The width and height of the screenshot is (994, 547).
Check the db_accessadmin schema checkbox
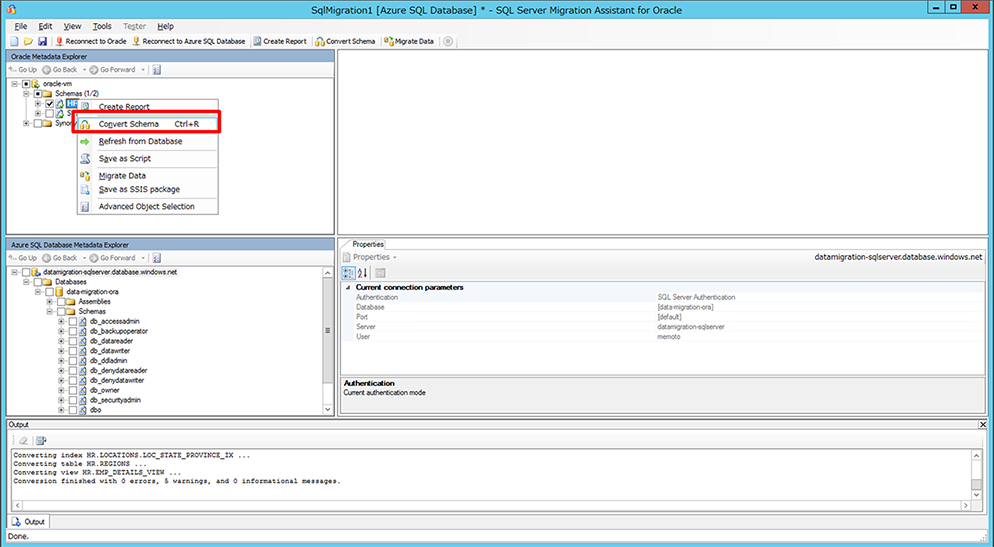(x=73, y=321)
